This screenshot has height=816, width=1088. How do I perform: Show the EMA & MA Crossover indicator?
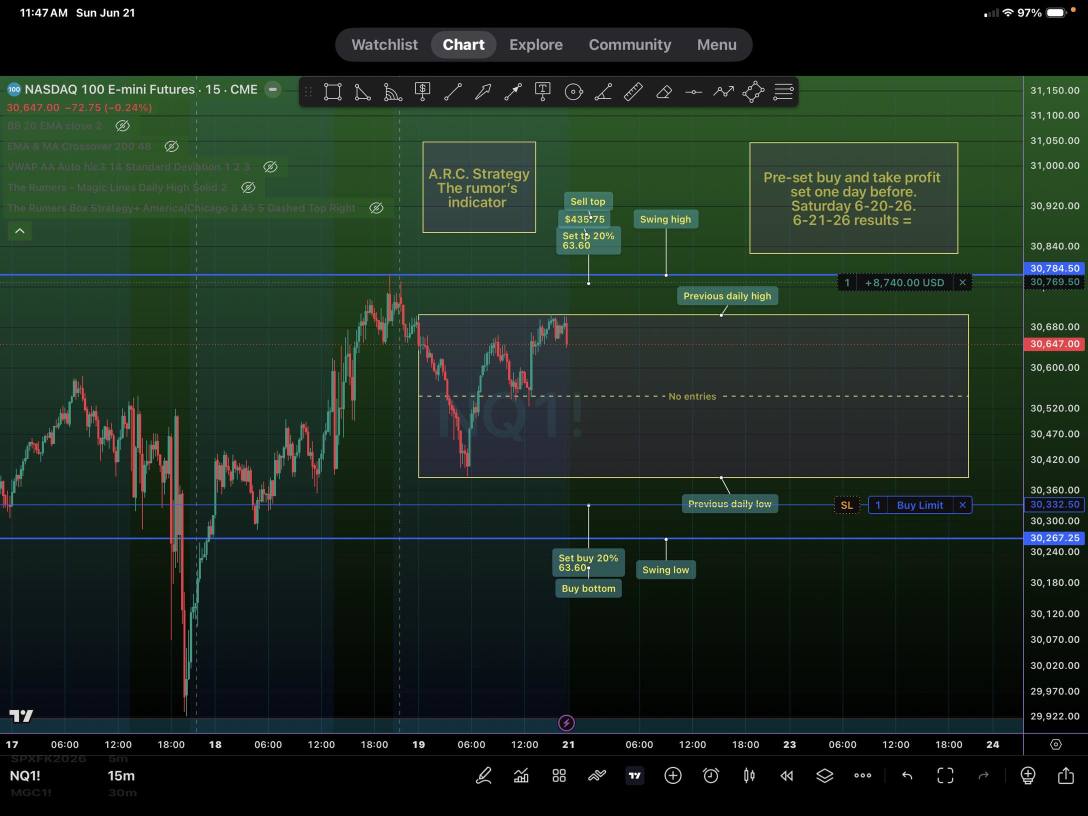click(x=171, y=146)
